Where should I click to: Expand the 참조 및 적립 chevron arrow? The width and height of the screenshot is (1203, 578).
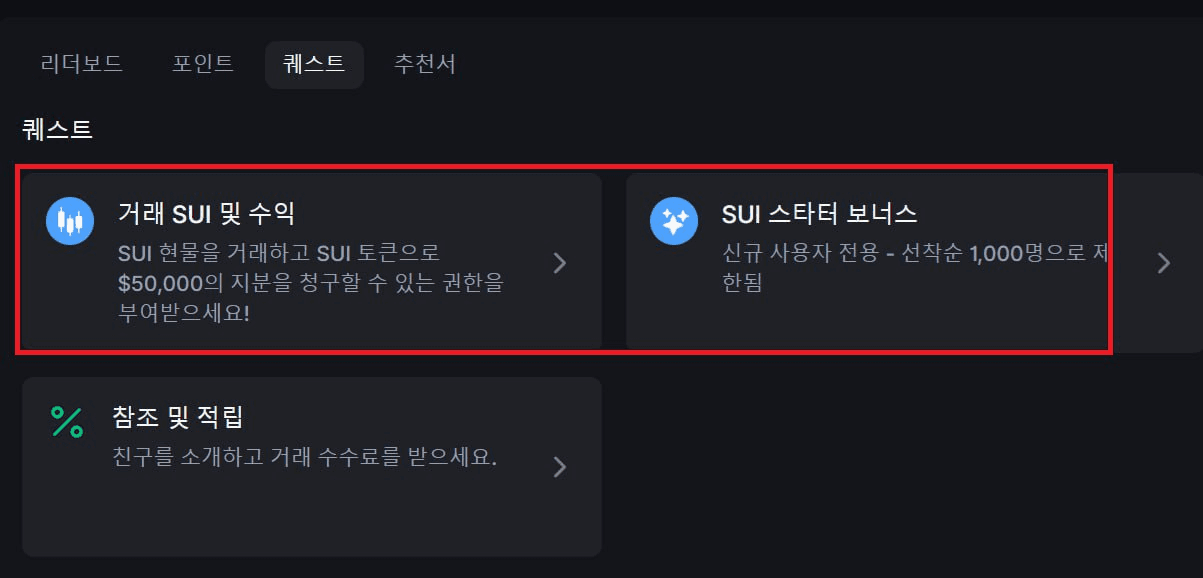click(x=560, y=467)
